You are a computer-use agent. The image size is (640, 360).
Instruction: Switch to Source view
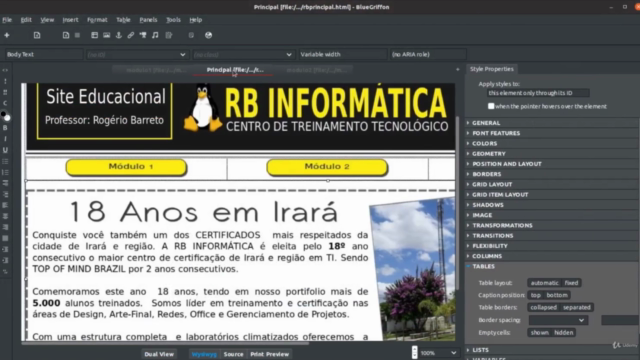pyautogui.click(x=233, y=354)
